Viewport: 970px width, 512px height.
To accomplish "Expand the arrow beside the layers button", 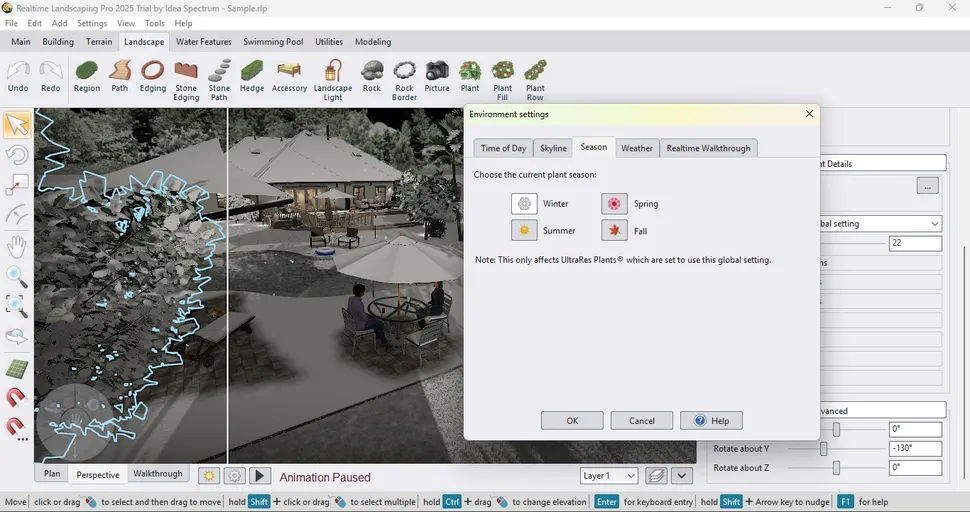I will pyautogui.click(x=682, y=476).
